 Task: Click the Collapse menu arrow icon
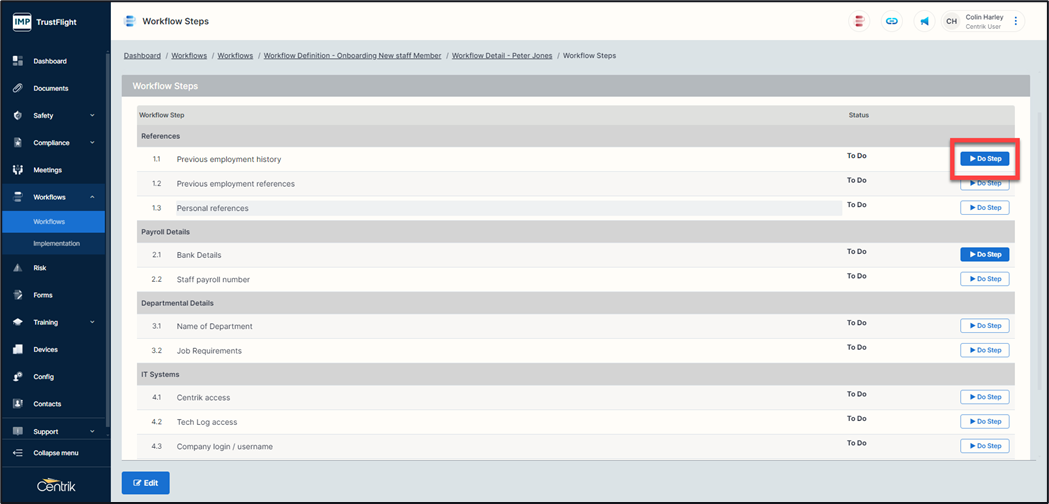point(18,453)
